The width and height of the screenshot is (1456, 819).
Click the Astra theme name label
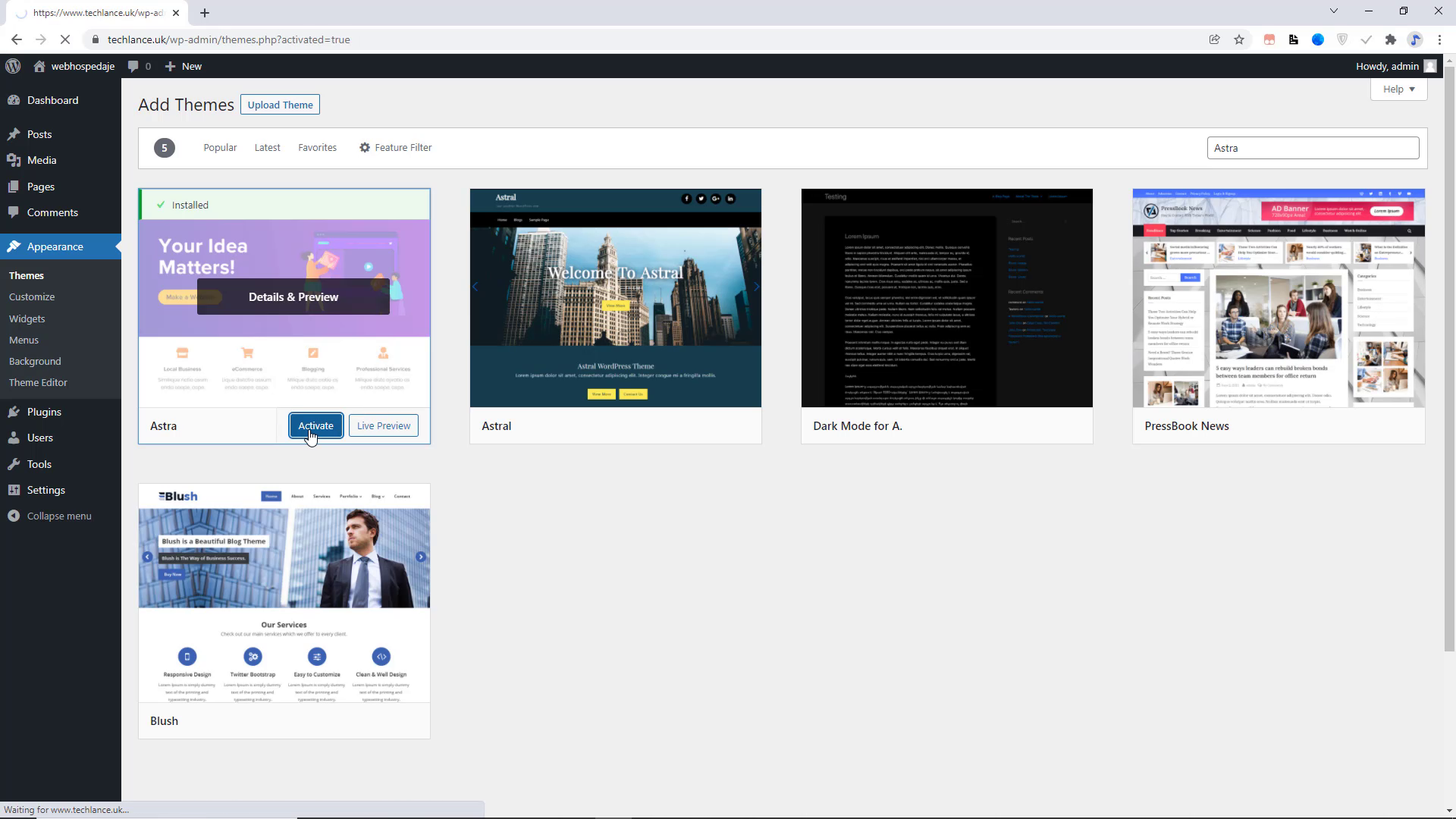163,425
